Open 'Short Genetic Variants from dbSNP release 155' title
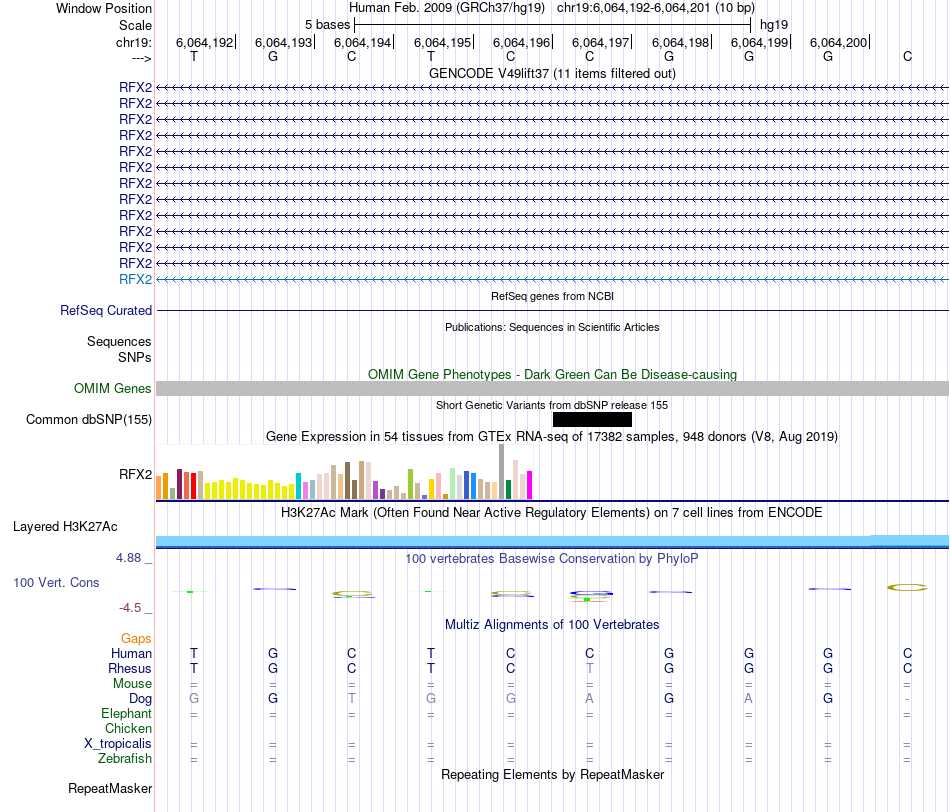This screenshot has width=950, height=812. [x=552, y=405]
